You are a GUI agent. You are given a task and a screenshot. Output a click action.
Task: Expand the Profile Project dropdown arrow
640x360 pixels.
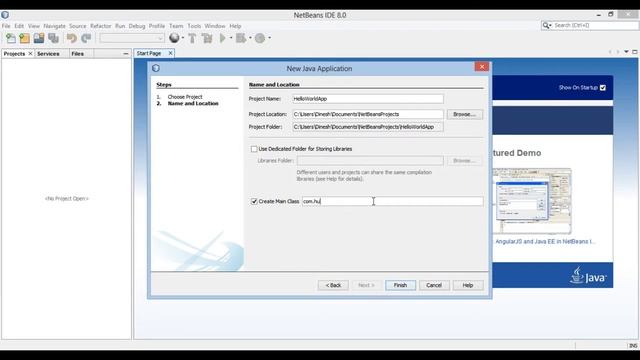(269, 38)
